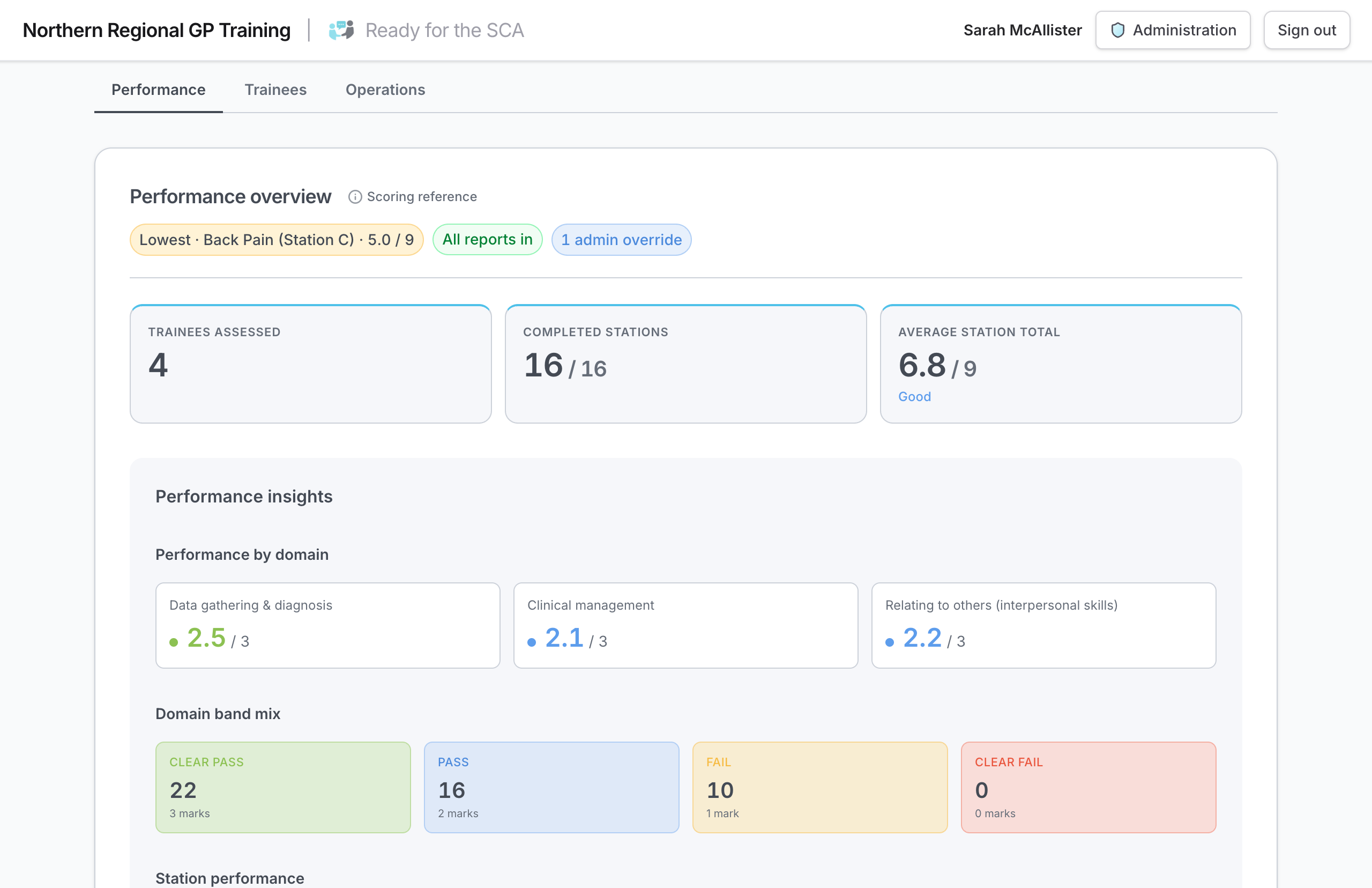Select the red Clear Fail band tile
The width and height of the screenshot is (1372, 888).
pyautogui.click(x=1088, y=787)
